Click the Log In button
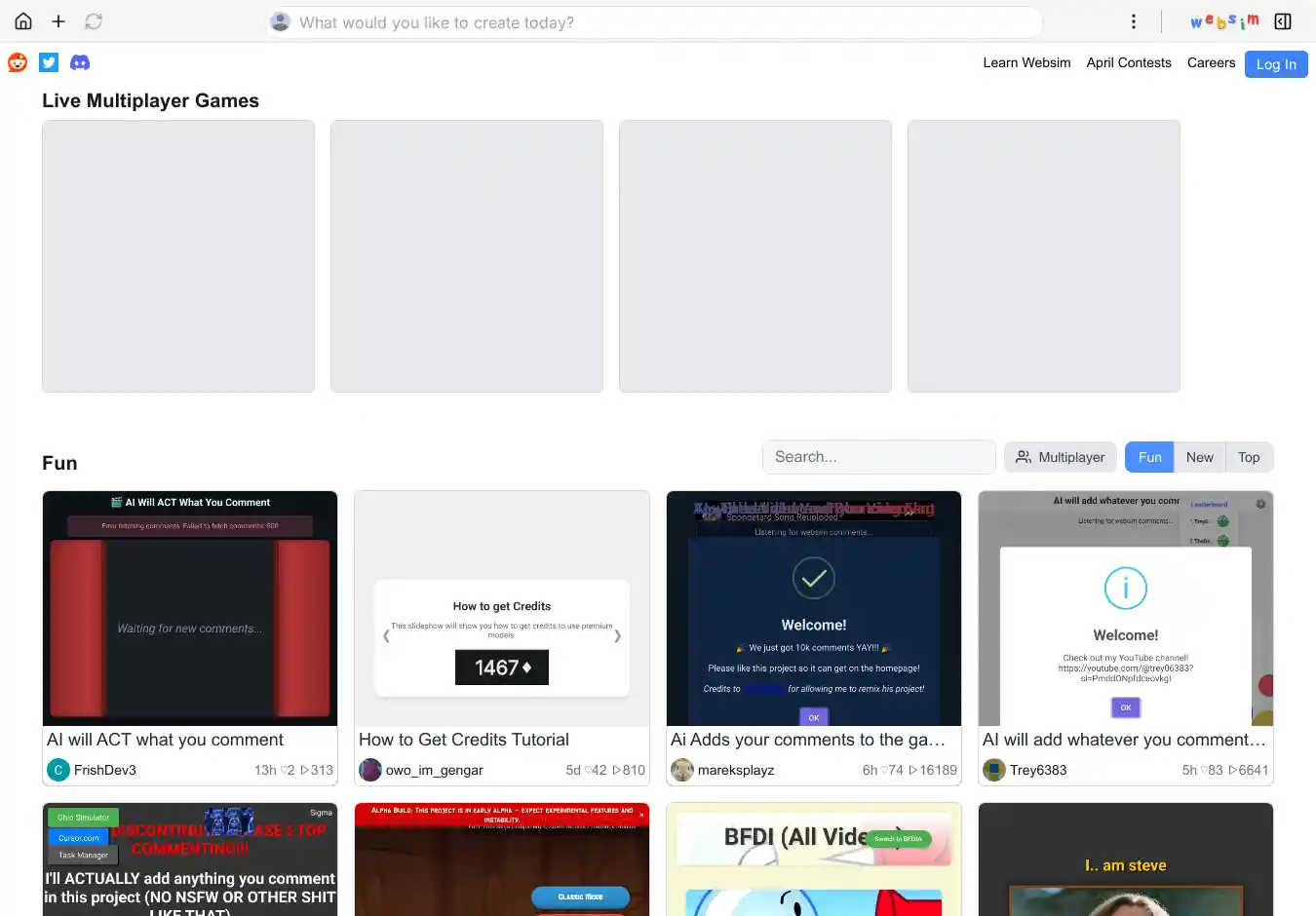The width and height of the screenshot is (1316, 916). point(1275,64)
